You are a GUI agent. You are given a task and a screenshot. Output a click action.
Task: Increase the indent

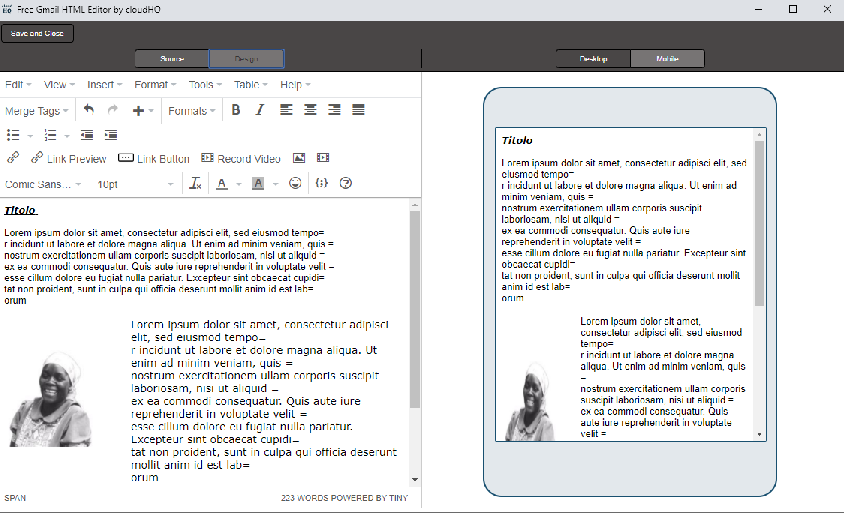tap(111, 135)
